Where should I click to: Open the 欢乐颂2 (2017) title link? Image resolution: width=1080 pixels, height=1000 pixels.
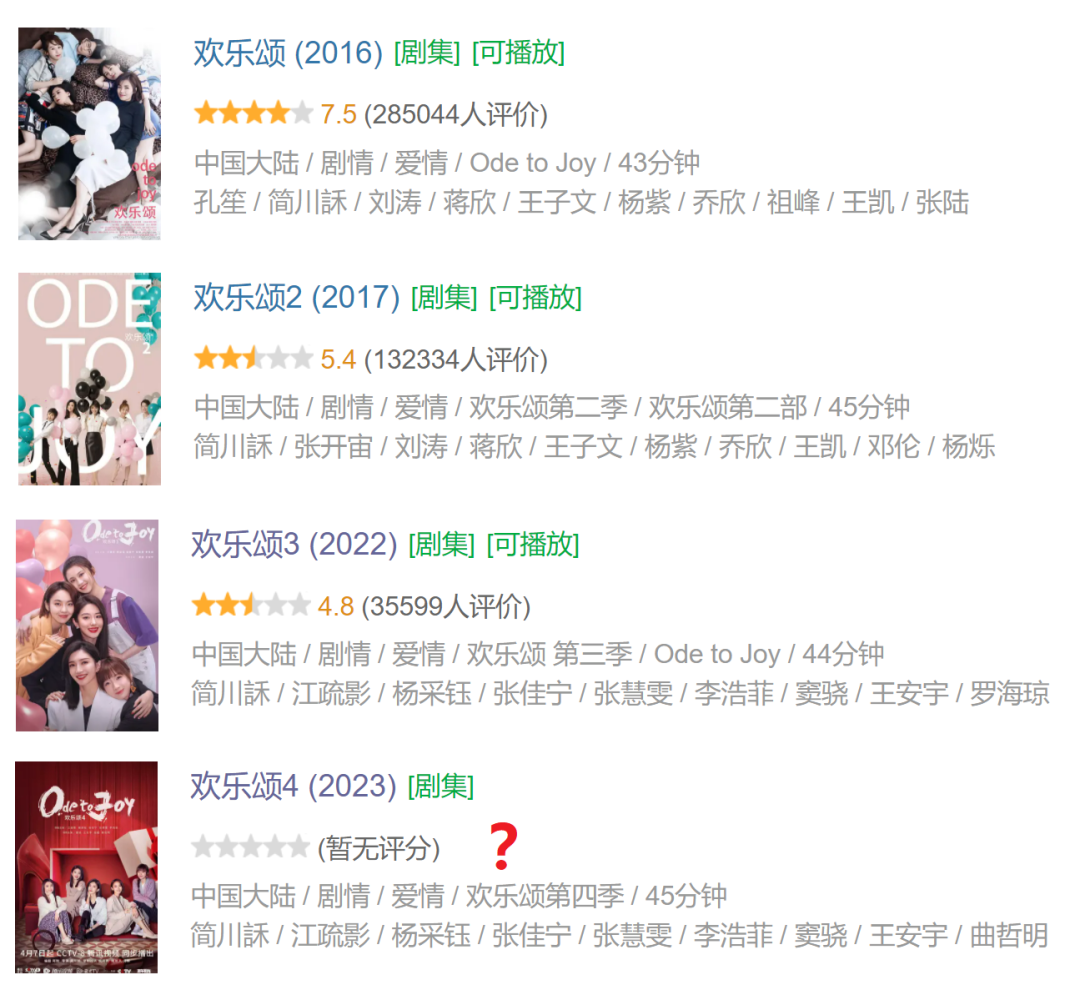pyautogui.click(x=296, y=298)
